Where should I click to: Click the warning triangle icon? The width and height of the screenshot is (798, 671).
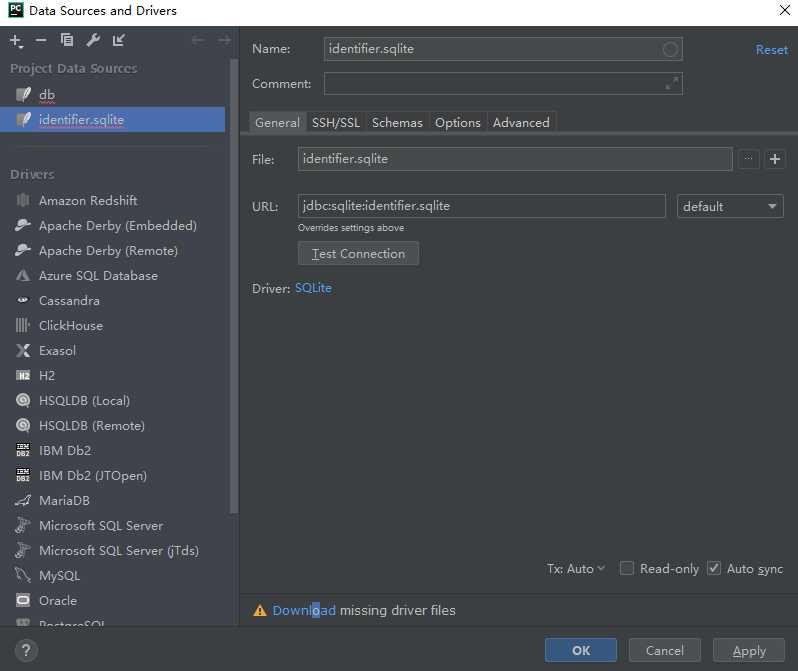tap(260, 610)
